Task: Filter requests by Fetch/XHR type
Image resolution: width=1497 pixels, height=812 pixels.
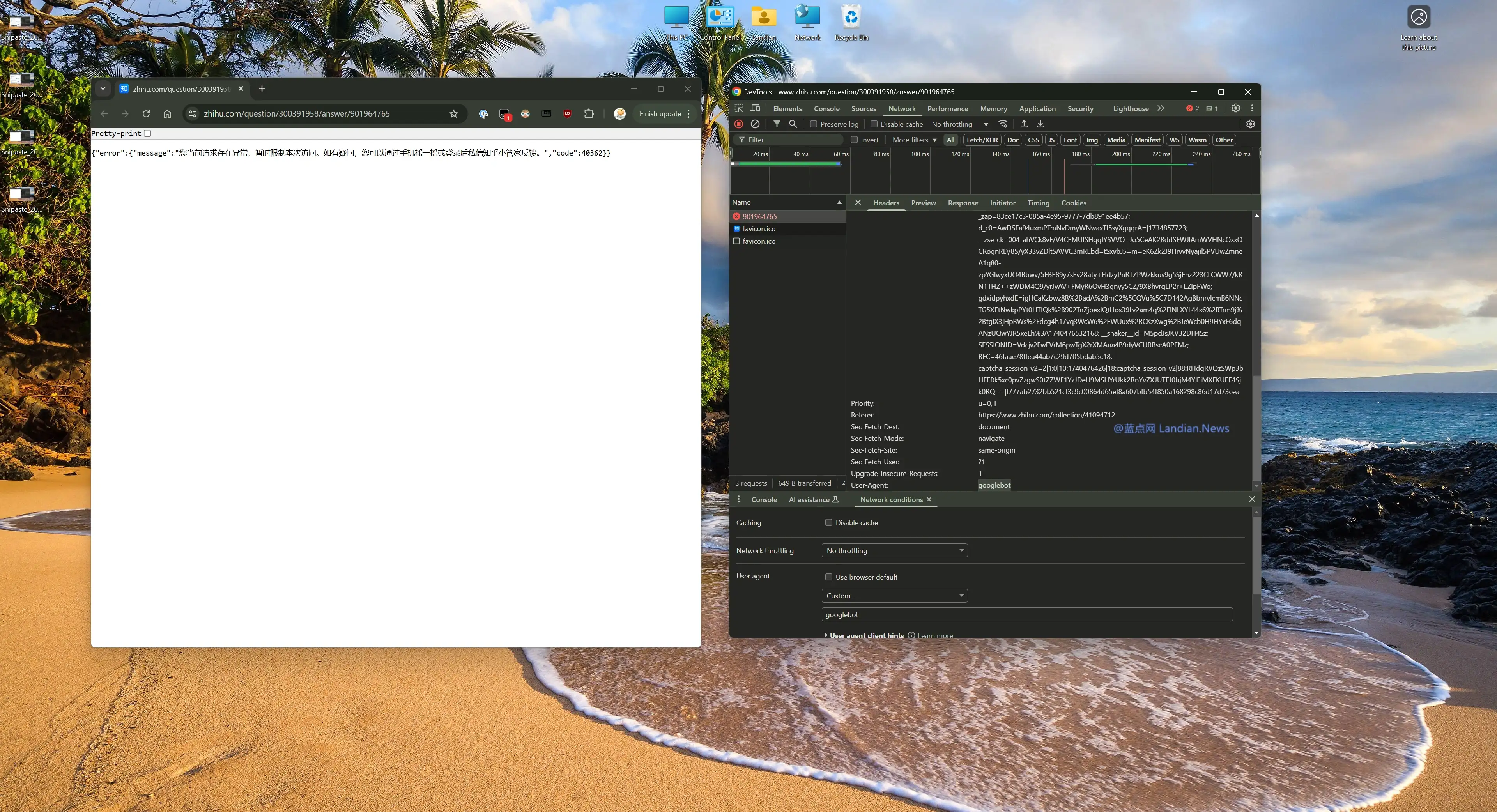Action: (982, 140)
